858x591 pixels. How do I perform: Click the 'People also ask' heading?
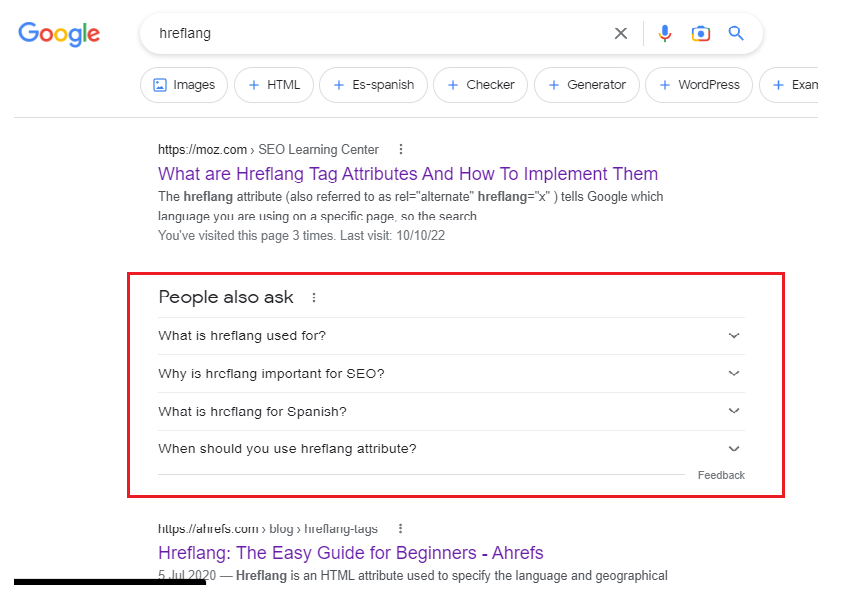click(226, 297)
